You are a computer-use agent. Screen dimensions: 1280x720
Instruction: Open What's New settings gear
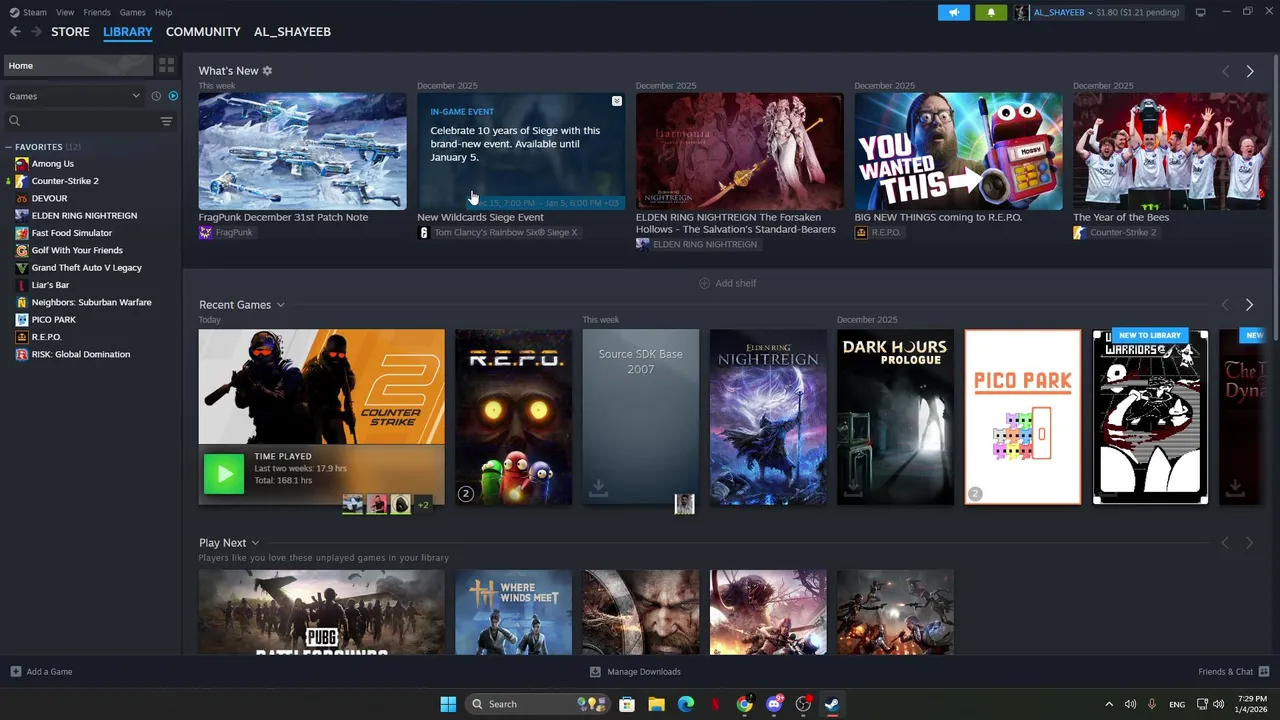[x=267, y=71]
